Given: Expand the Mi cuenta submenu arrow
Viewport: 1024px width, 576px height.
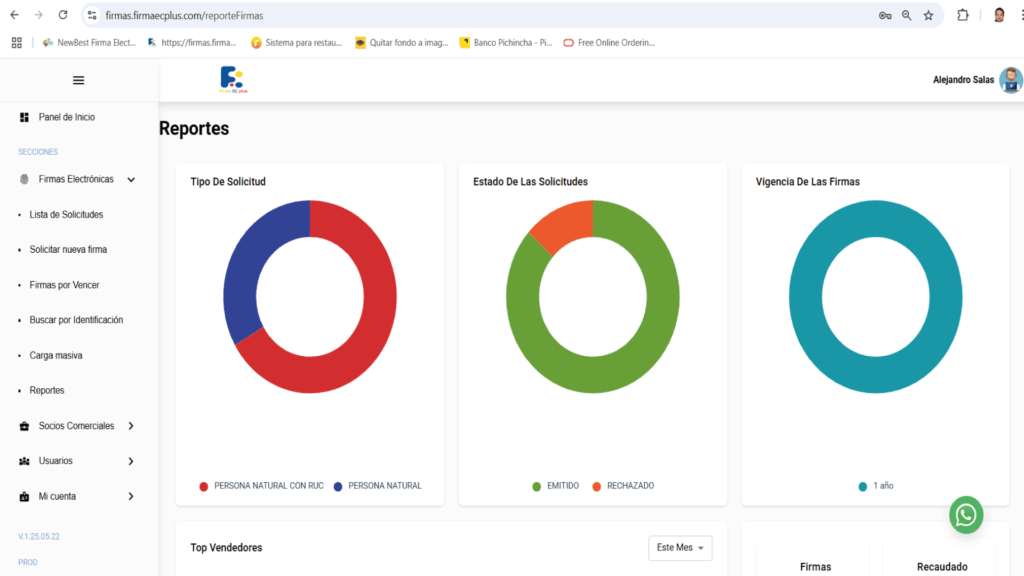Looking at the screenshot, I should click(x=131, y=496).
